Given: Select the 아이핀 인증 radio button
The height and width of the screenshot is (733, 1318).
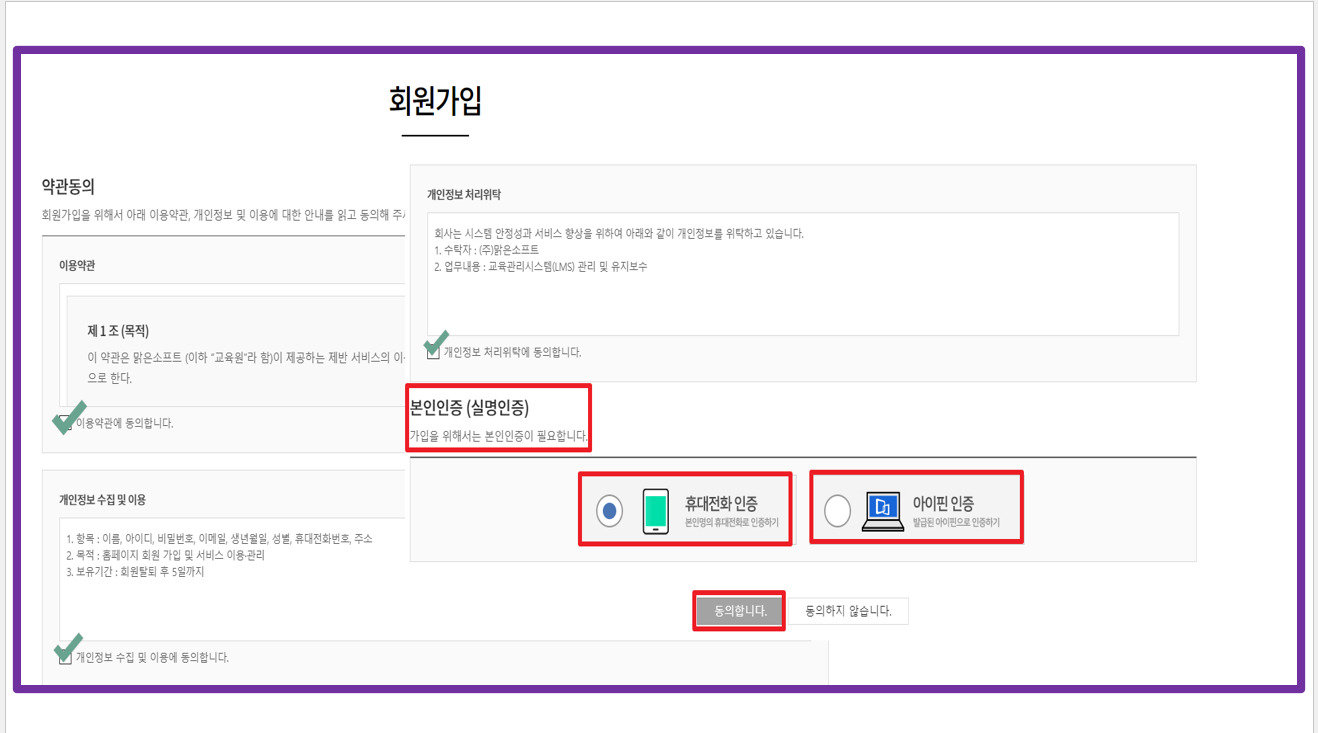Looking at the screenshot, I should point(837,511).
